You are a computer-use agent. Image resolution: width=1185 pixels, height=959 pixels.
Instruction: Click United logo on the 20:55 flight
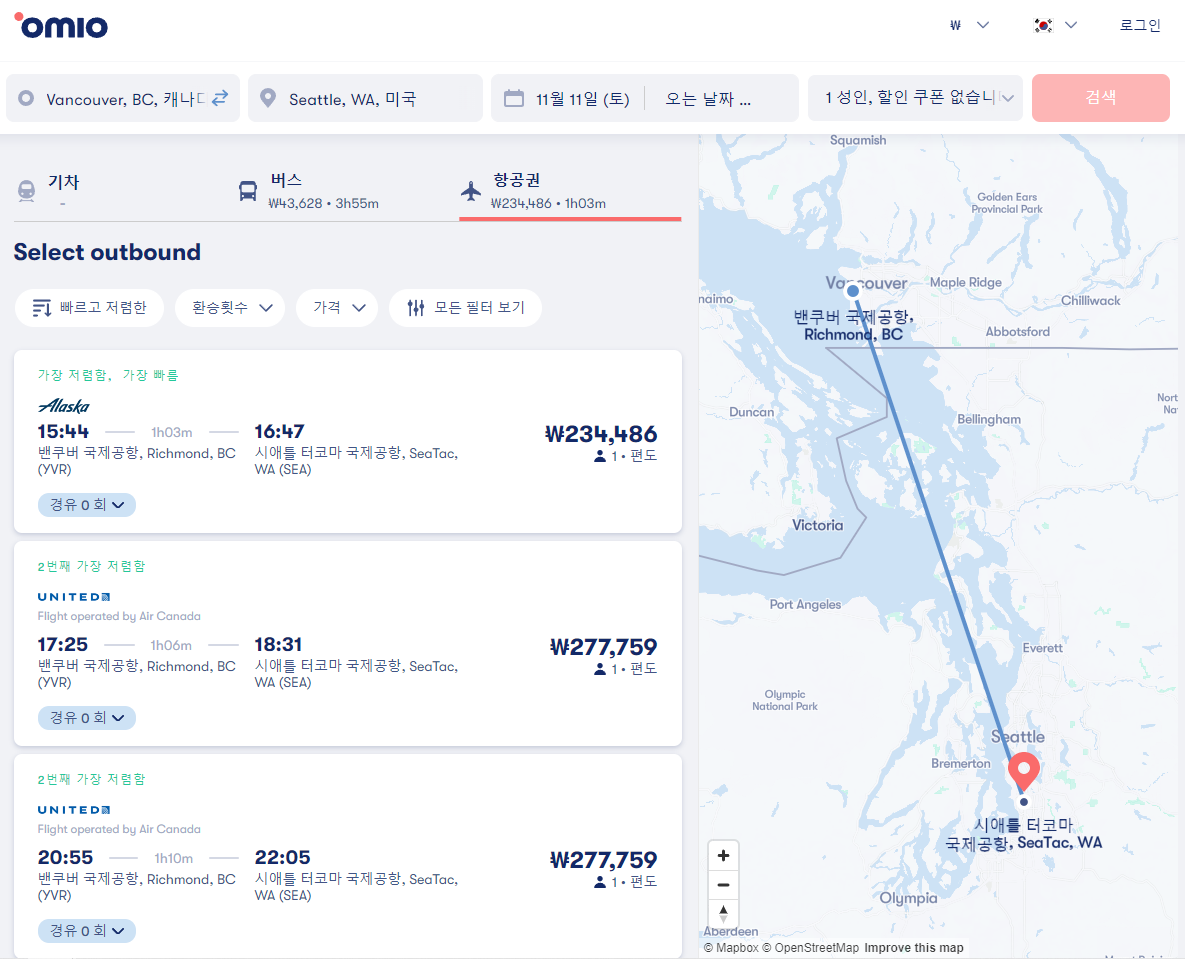click(74, 810)
